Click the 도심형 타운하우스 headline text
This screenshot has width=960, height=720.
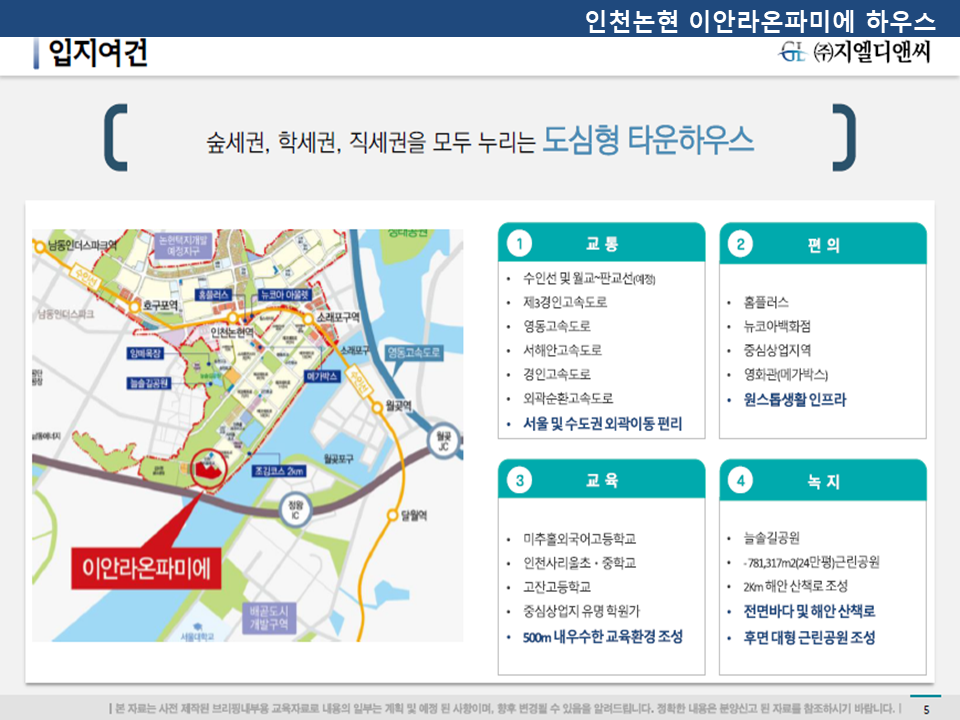tap(648, 139)
